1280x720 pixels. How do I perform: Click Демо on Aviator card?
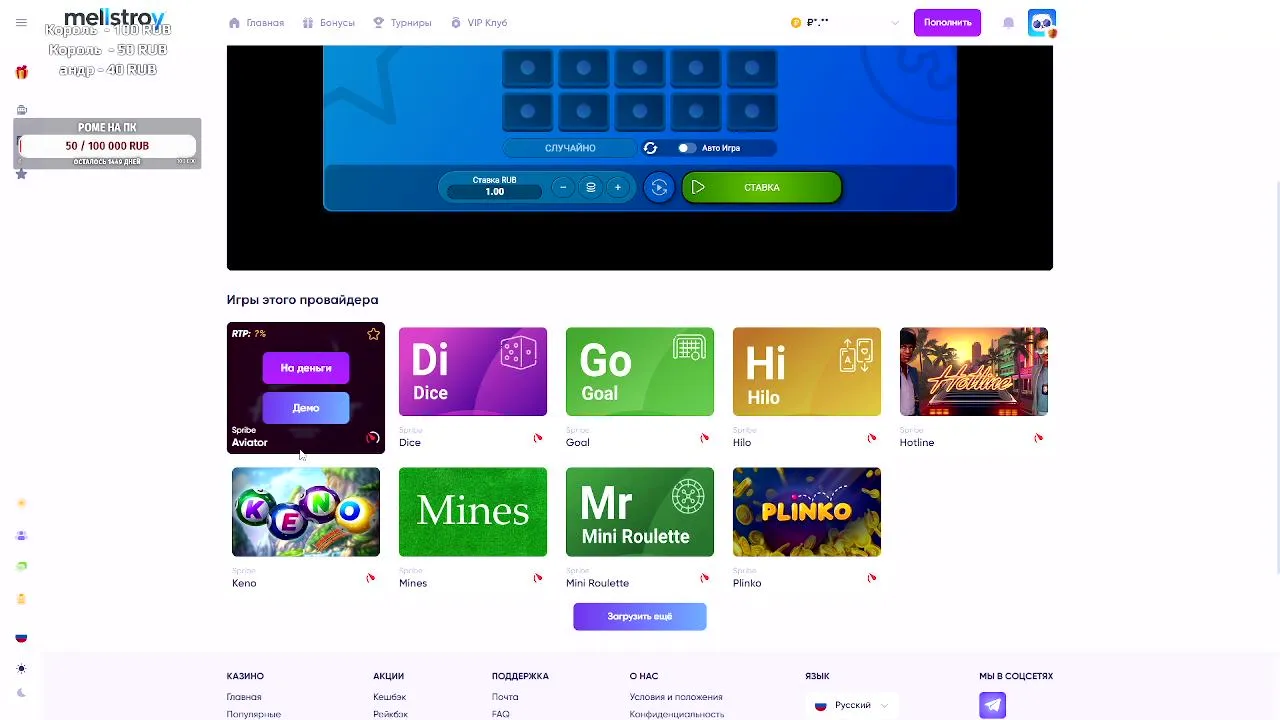click(x=306, y=408)
